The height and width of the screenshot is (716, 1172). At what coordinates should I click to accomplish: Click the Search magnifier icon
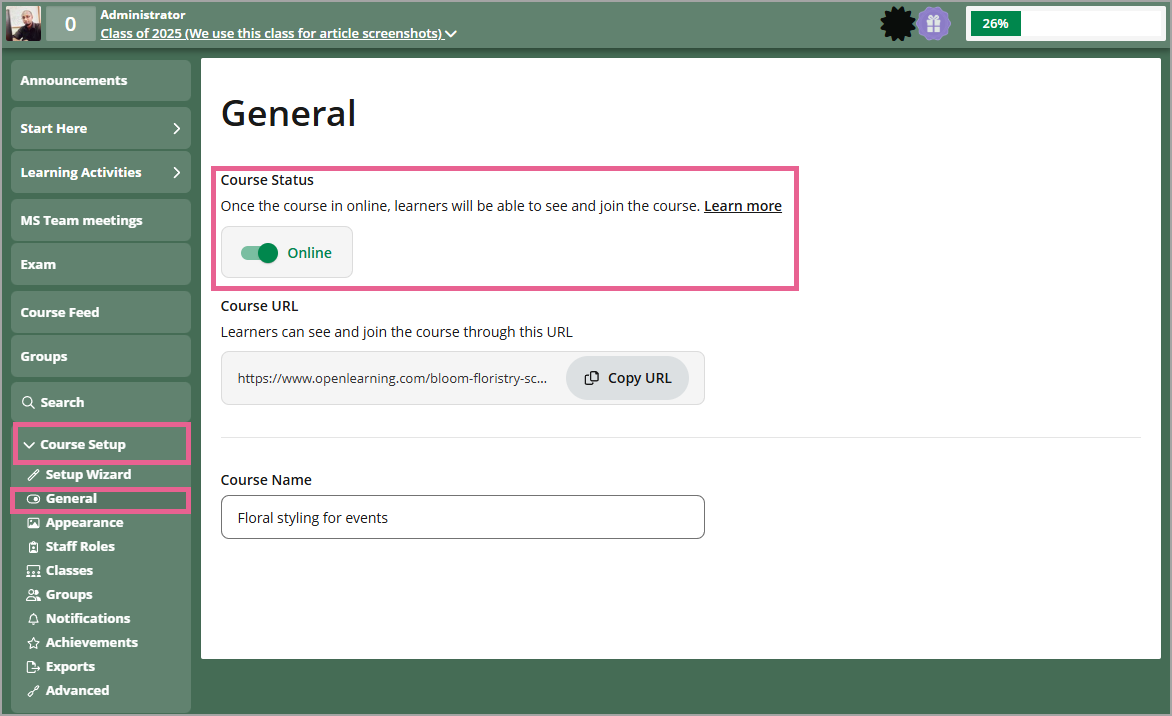[x=28, y=402]
